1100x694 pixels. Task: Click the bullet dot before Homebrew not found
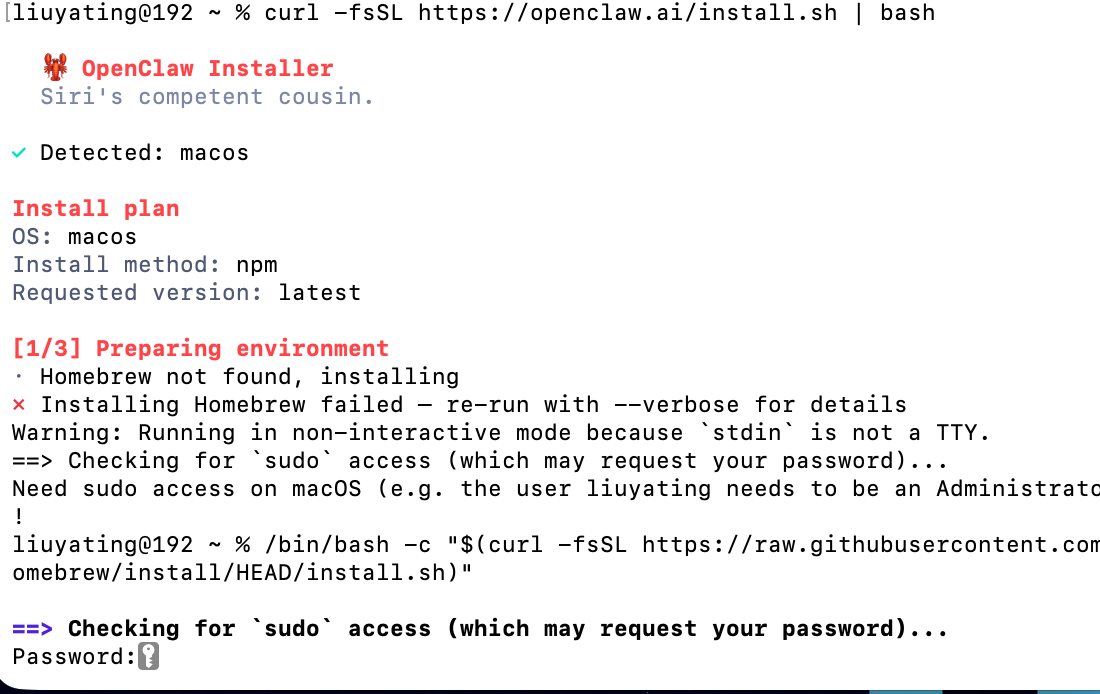[x=19, y=377]
